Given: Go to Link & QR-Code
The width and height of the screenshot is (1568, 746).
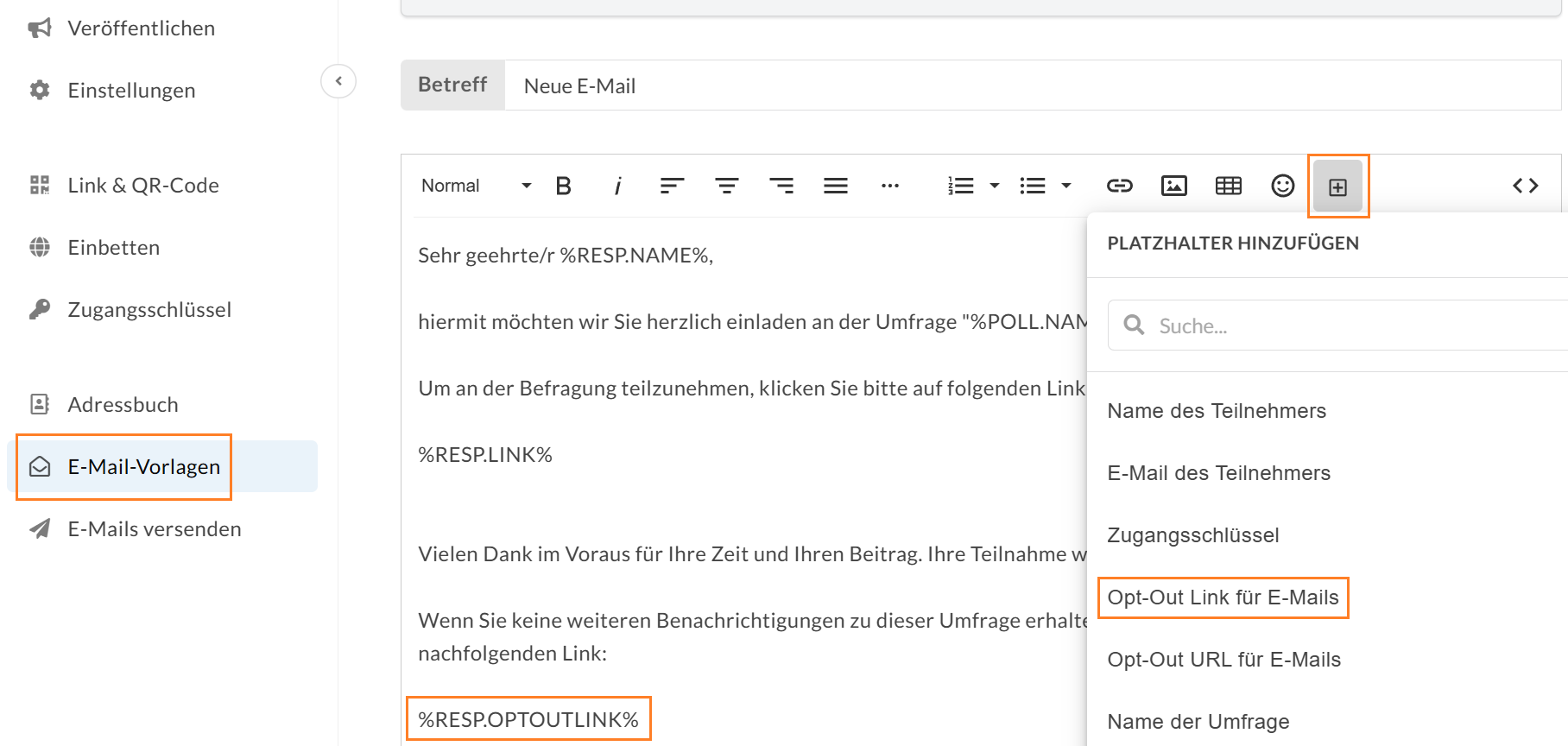Looking at the screenshot, I should (143, 186).
